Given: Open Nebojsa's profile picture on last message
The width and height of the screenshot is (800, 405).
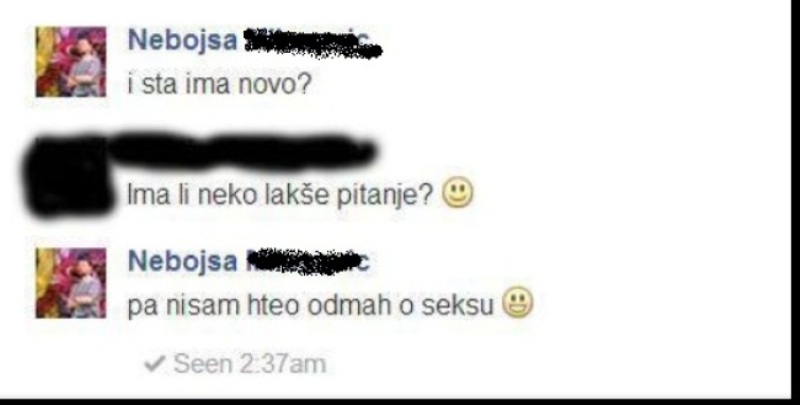Looking at the screenshot, I should pyautogui.click(x=71, y=283).
